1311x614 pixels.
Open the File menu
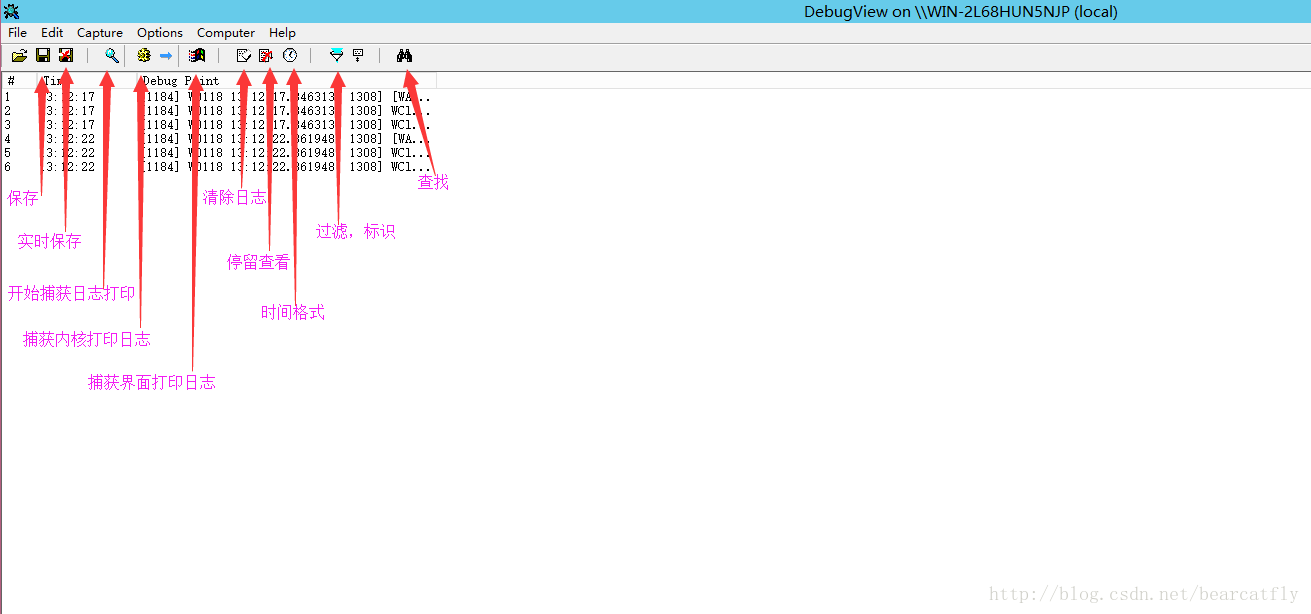click(x=18, y=33)
